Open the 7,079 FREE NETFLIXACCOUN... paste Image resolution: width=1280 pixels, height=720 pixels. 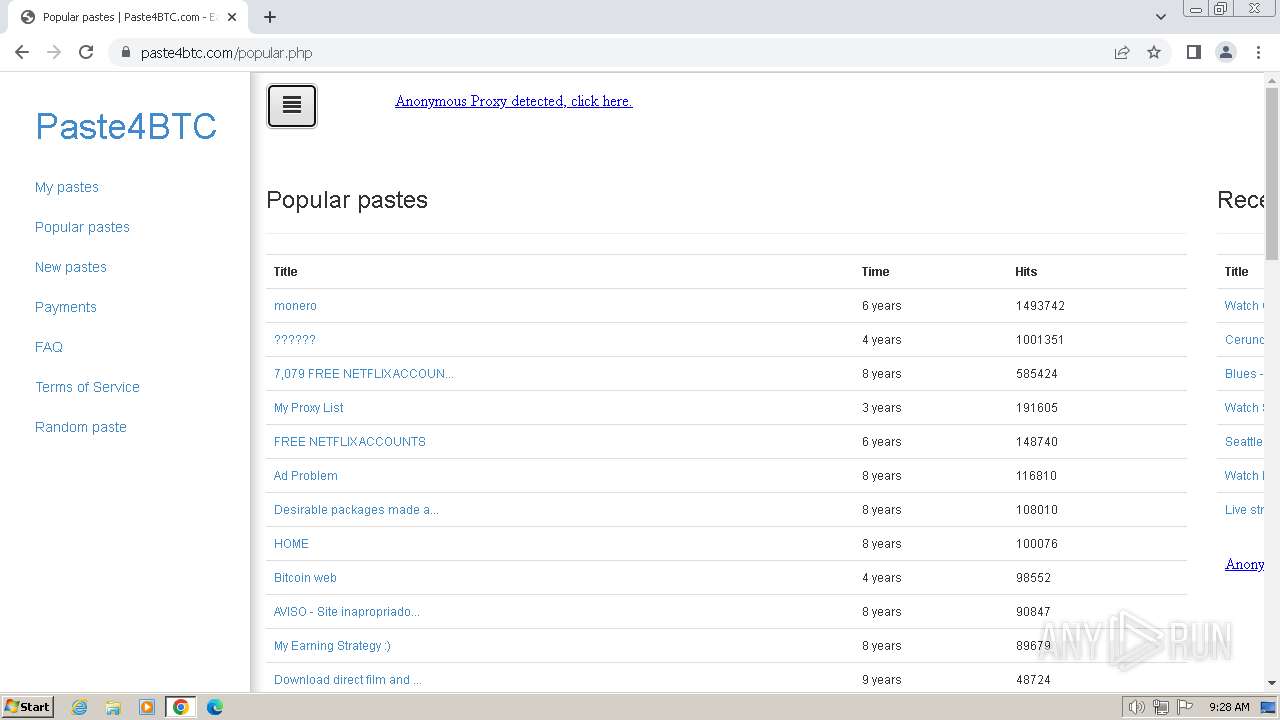(364, 374)
